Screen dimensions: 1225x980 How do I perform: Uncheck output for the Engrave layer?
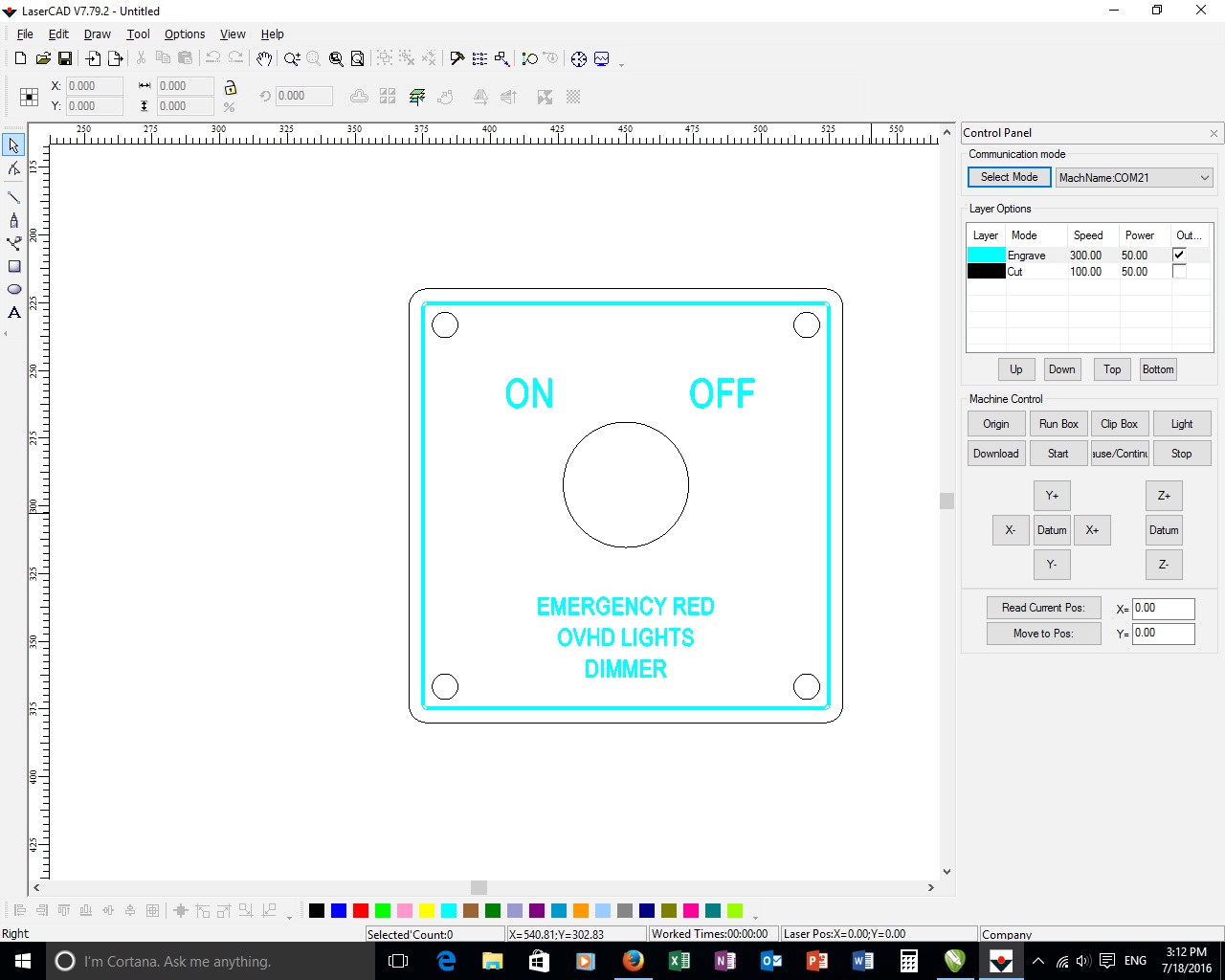(1179, 256)
